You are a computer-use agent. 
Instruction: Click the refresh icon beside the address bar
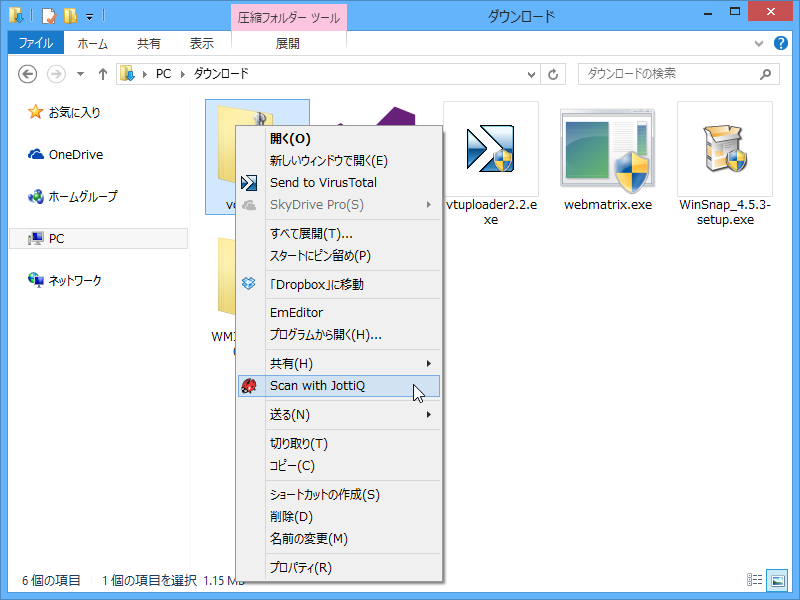(x=554, y=74)
